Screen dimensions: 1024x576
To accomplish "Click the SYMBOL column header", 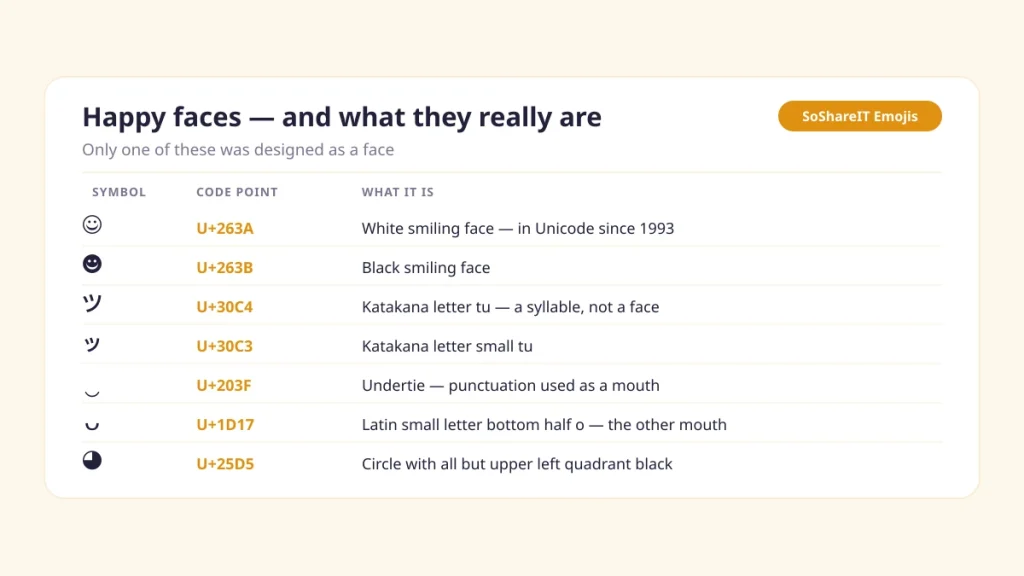I will click(x=119, y=192).
